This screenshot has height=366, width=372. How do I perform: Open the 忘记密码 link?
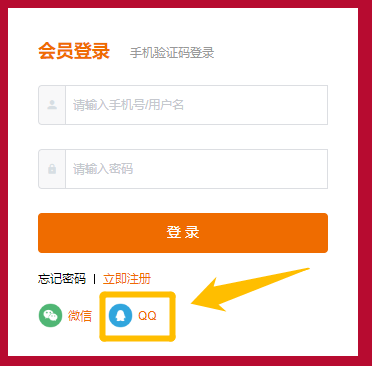pyautogui.click(x=62, y=279)
